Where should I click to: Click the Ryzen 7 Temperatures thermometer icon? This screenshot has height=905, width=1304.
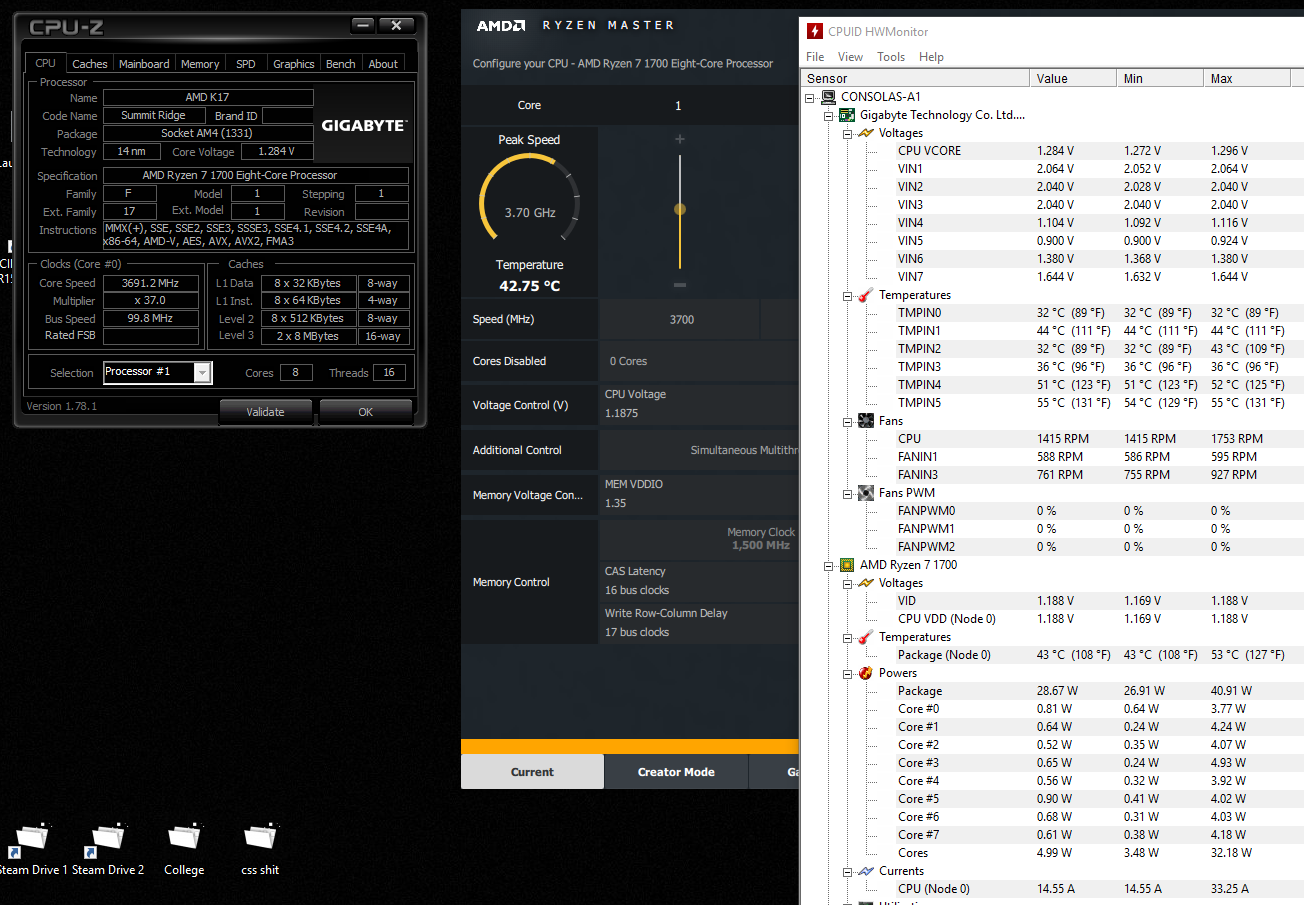tap(865, 637)
